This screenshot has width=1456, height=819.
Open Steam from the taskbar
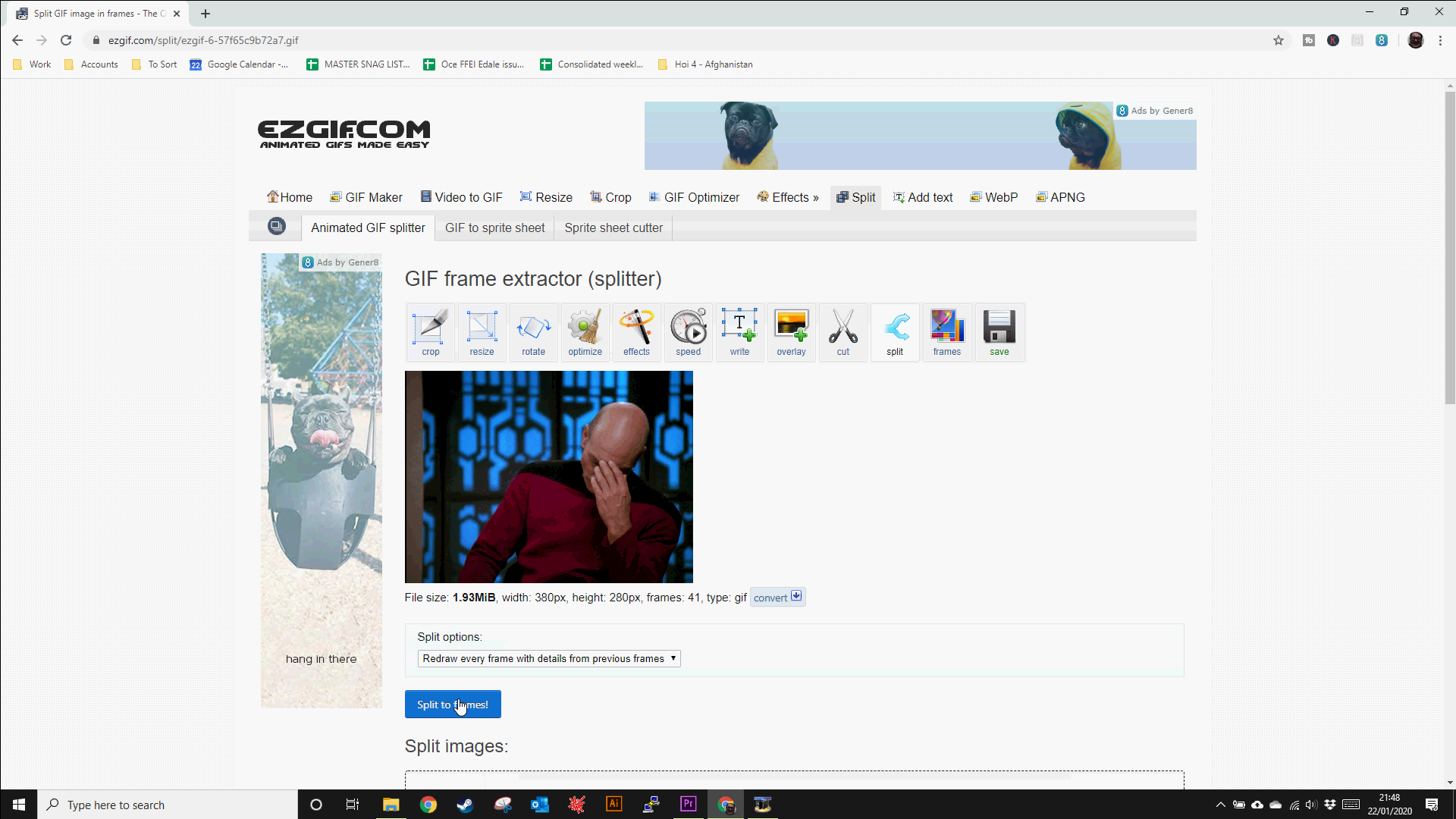465,805
